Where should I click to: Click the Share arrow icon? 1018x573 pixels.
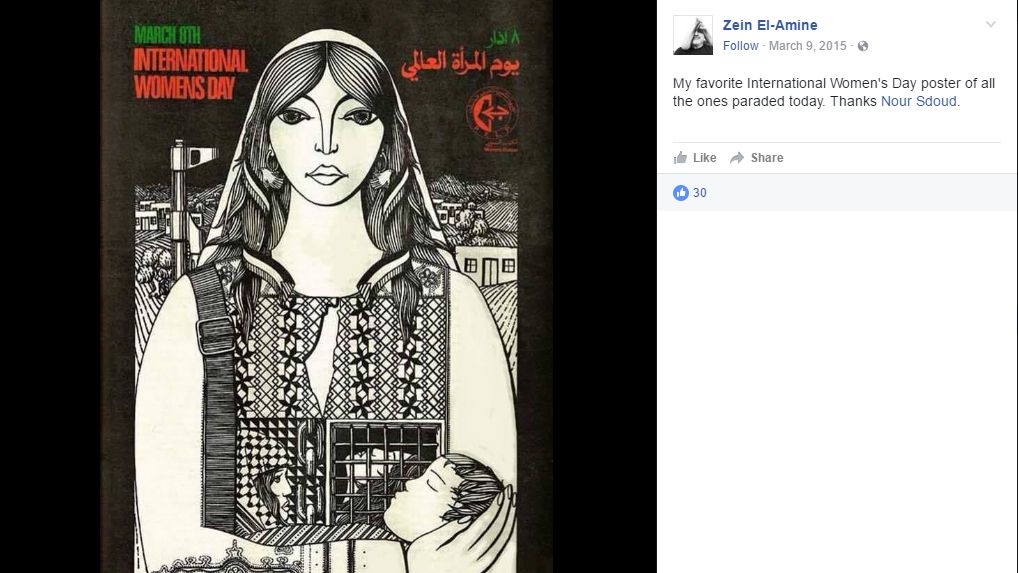[737, 158]
